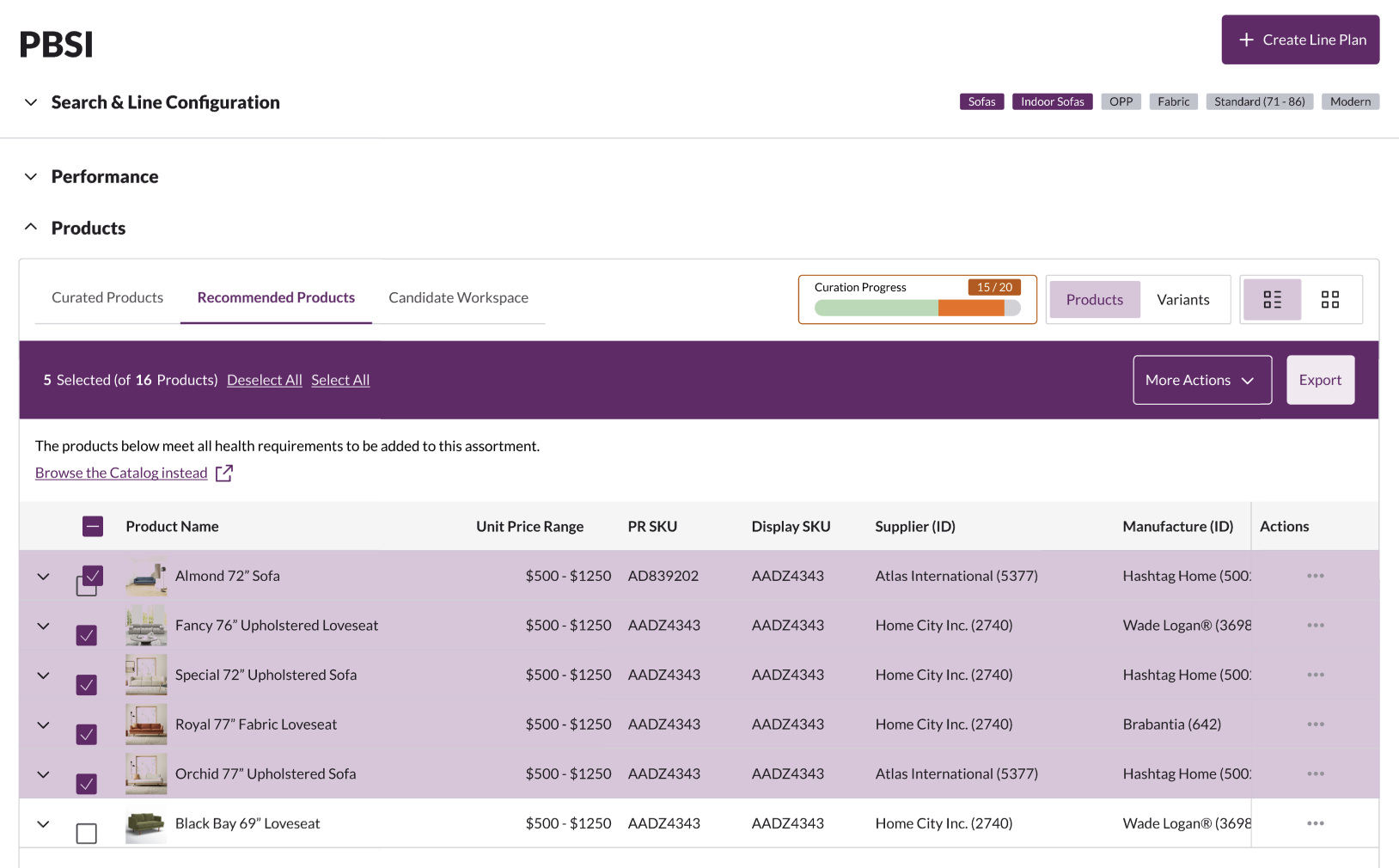Open actions menu for Almond 72" Sofa

point(1315,576)
